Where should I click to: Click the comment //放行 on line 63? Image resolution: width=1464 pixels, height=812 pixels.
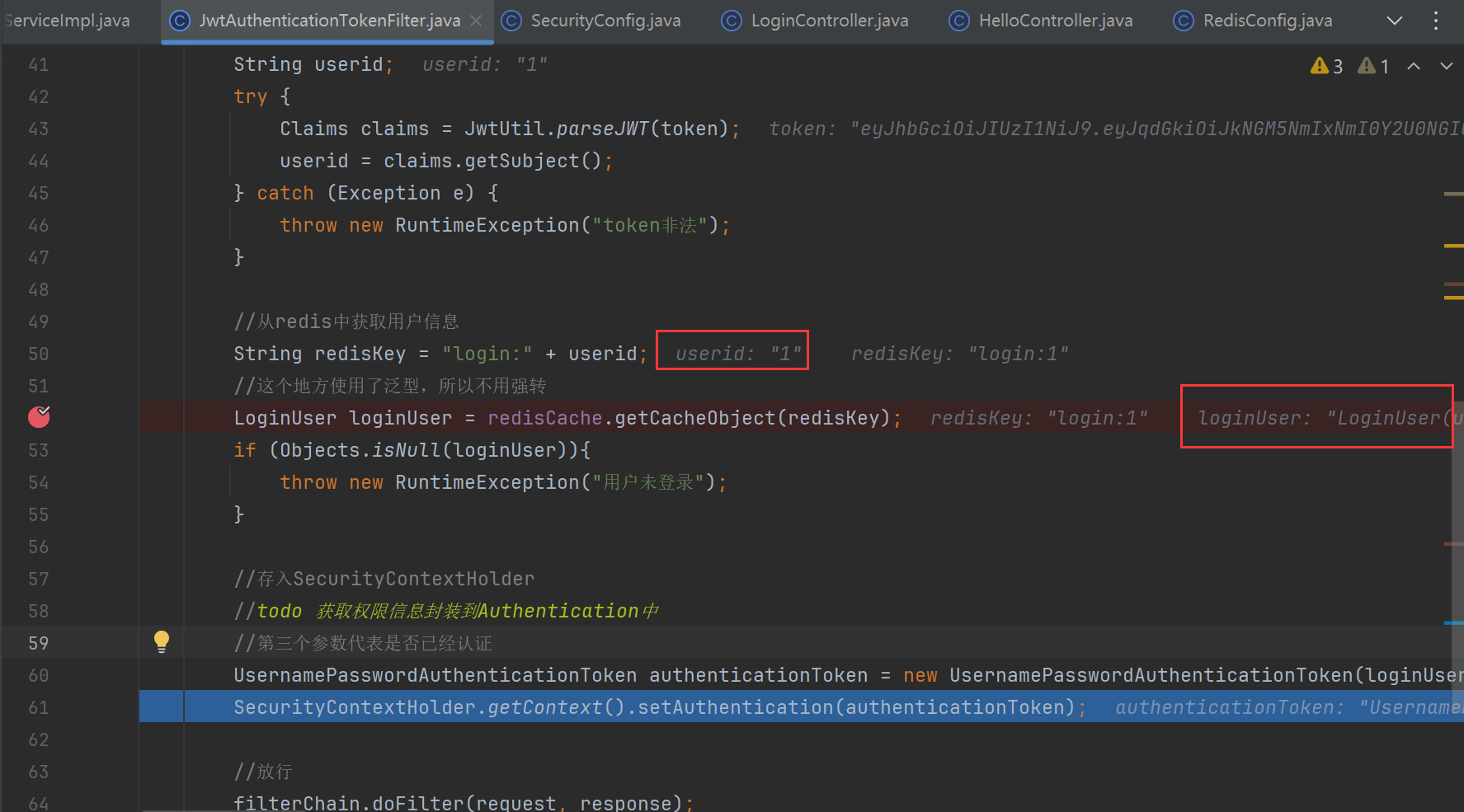(263, 772)
